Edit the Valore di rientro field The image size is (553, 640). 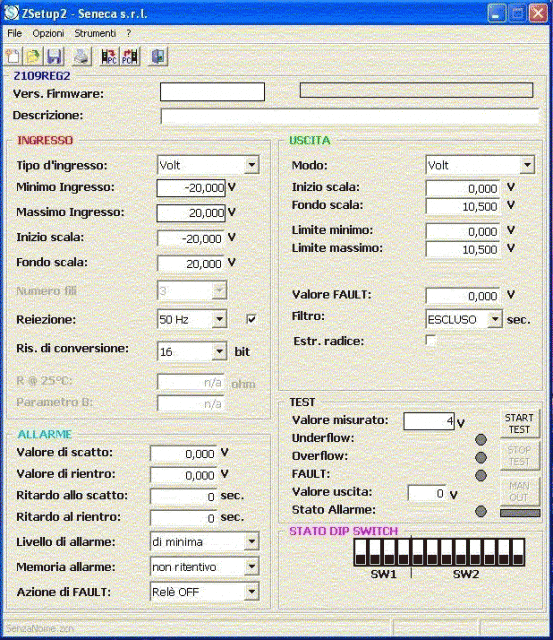[184, 475]
